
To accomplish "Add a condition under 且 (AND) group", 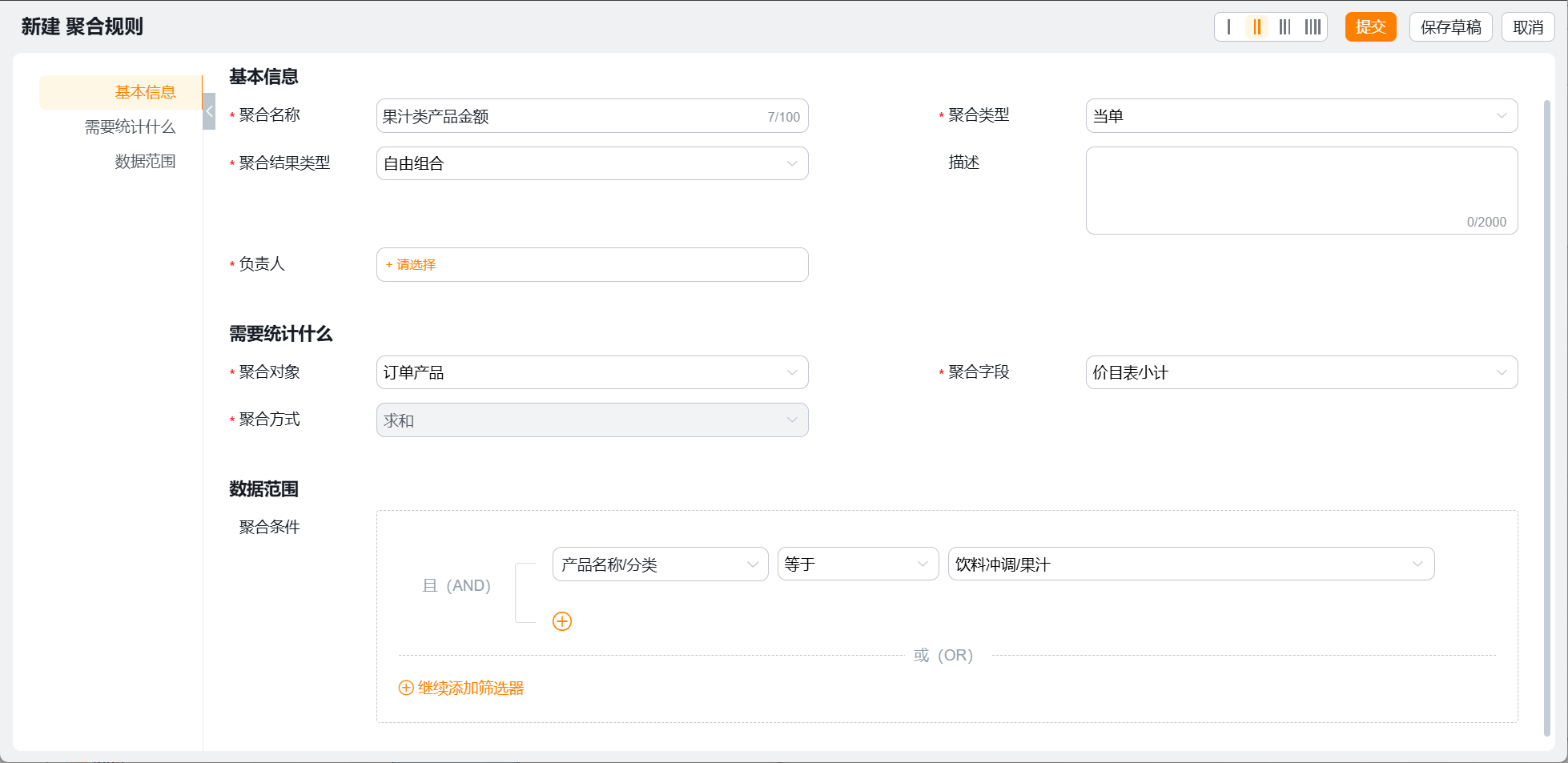I will [x=562, y=621].
